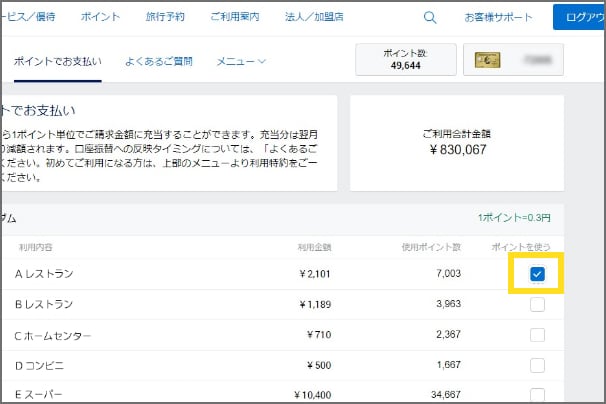The width and height of the screenshot is (606, 404).
Task: Open the ポイントでお支払い tab
Action: coord(58,61)
